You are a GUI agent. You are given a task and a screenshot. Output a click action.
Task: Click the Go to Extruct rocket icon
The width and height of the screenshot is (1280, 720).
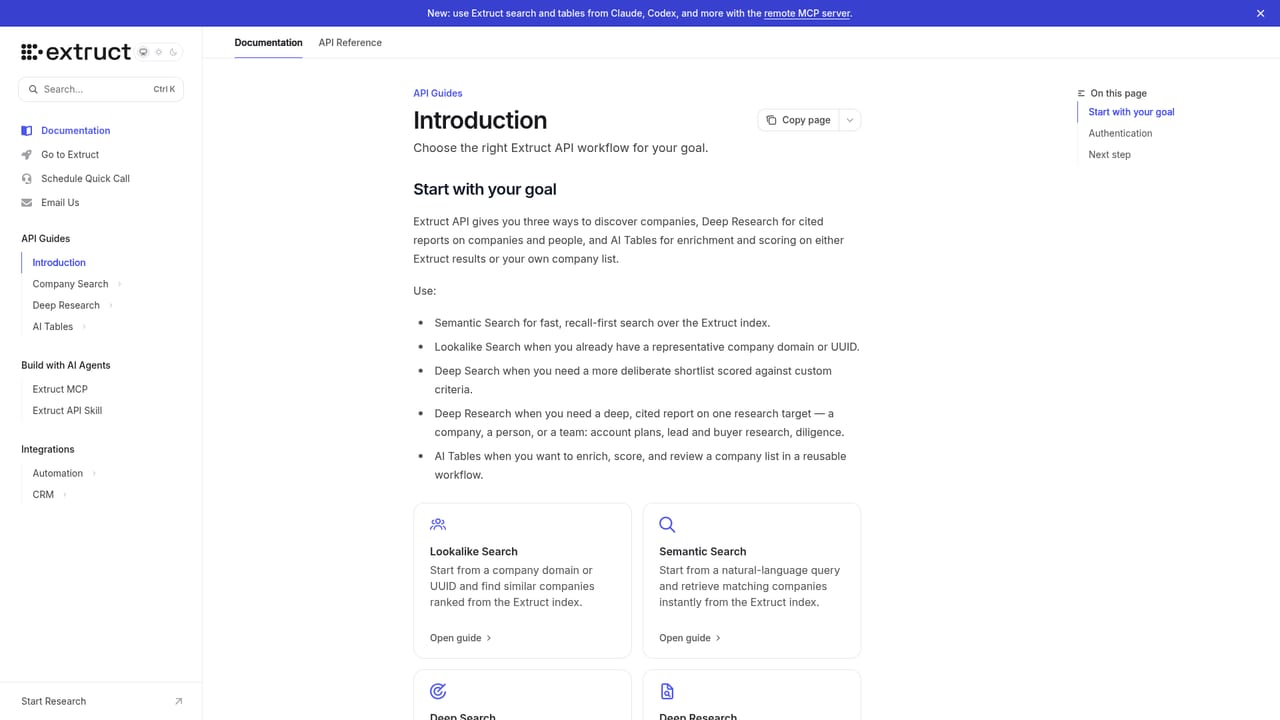27,155
